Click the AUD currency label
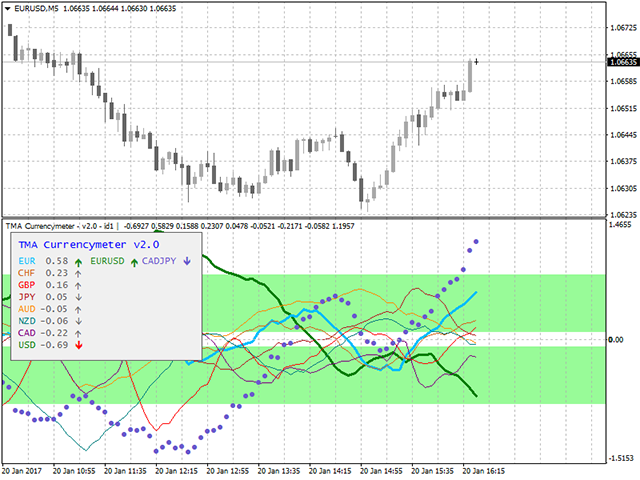 point(27,309)
